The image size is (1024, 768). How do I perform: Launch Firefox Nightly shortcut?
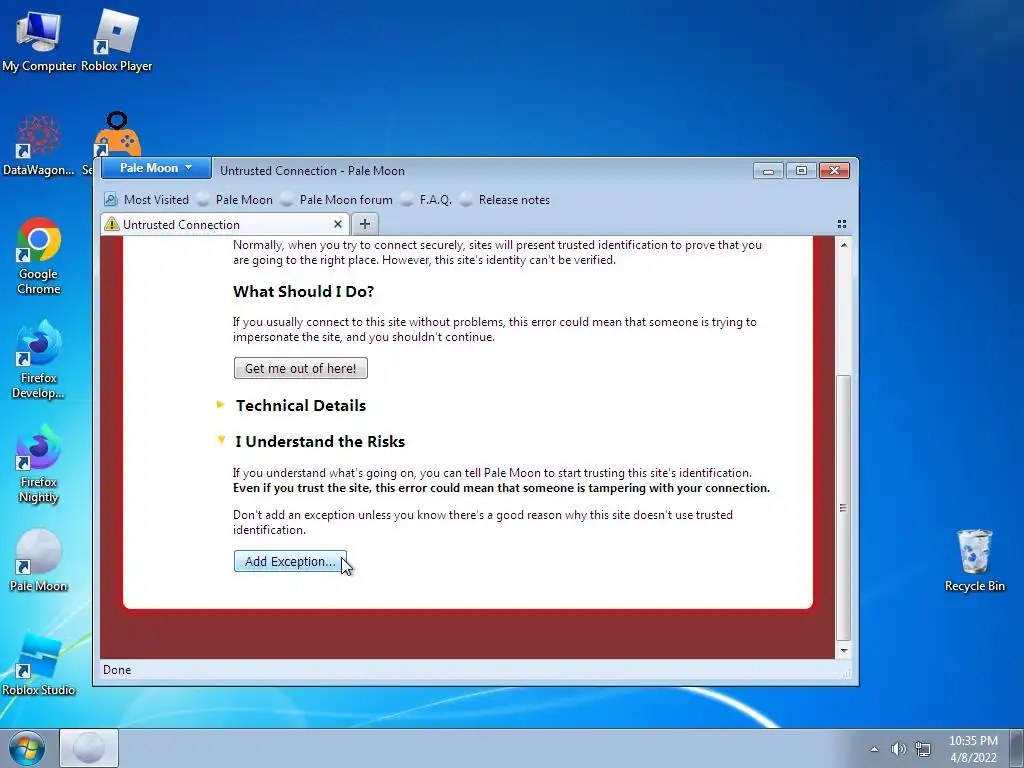39,464
